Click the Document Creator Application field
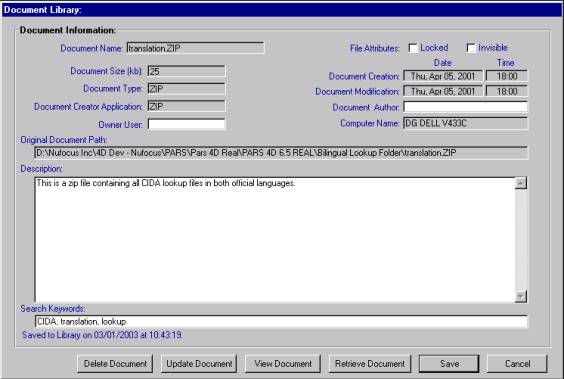This screenshot has width=564, height=379. (x=186, y=106)
